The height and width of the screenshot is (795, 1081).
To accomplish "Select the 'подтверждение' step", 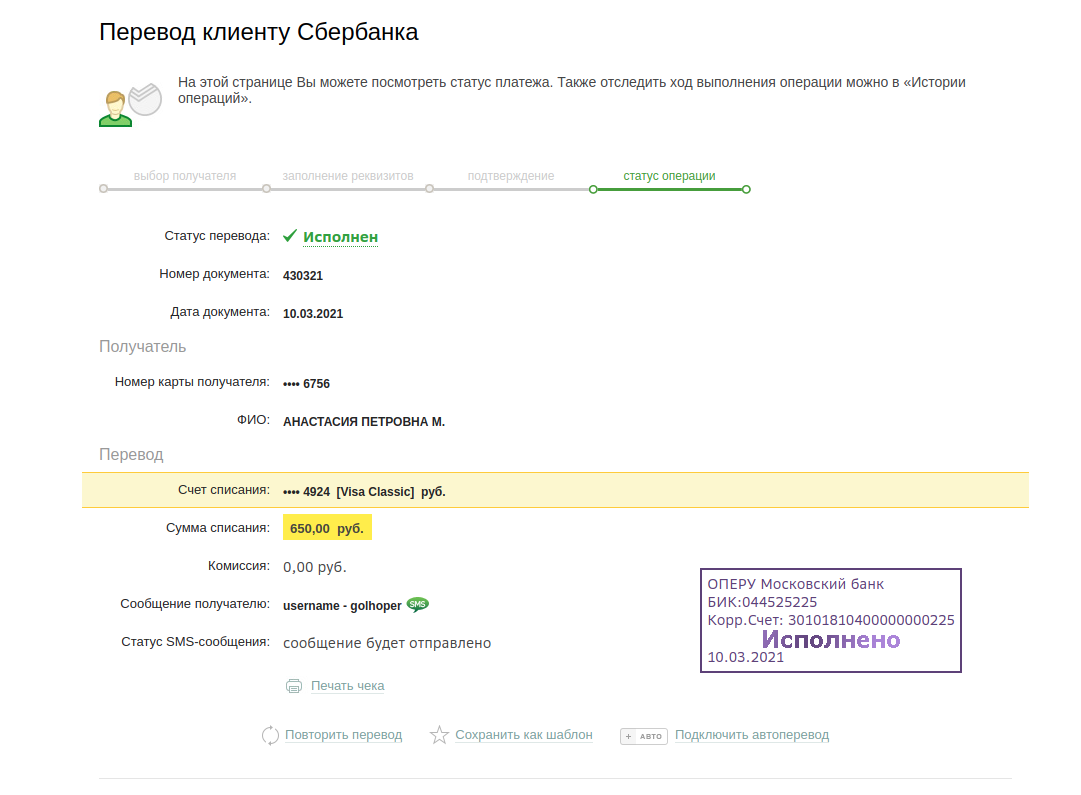I will (511, 176).
